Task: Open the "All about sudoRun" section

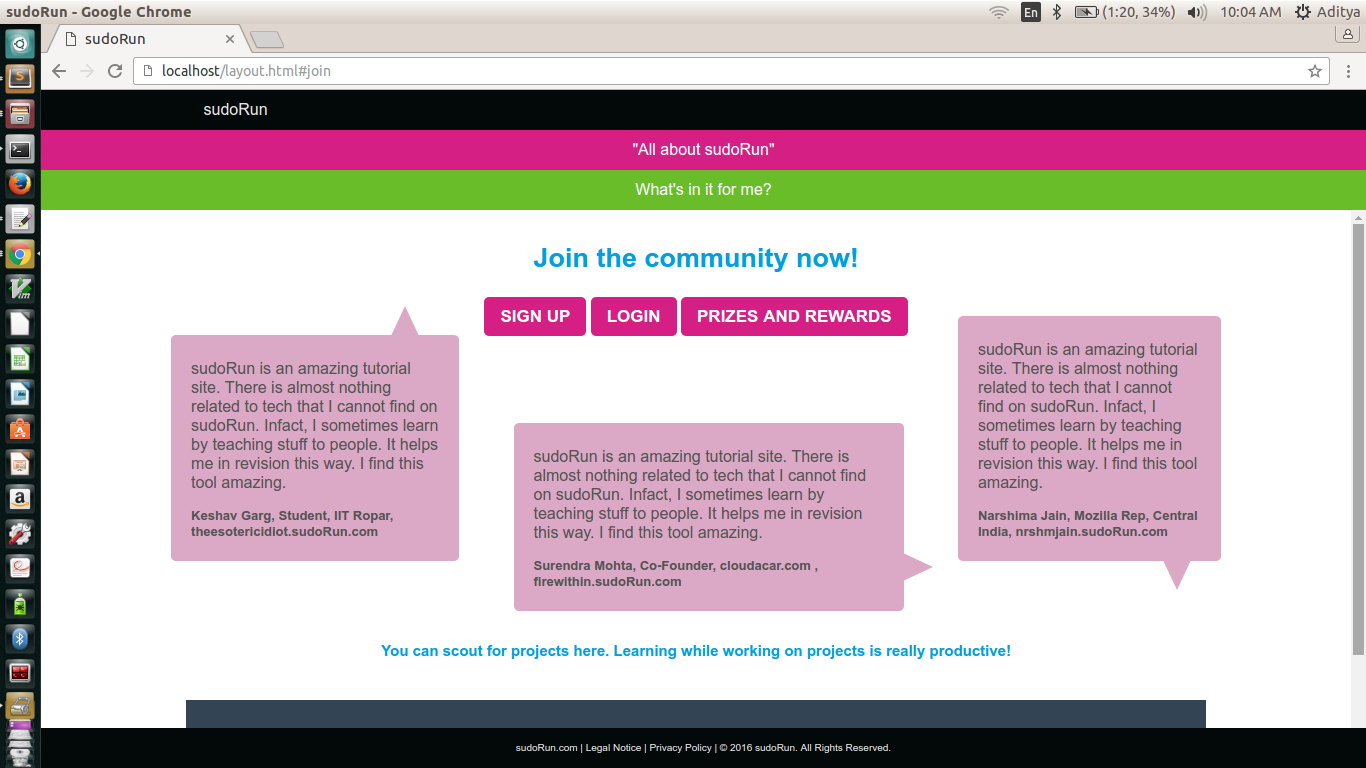Action: click(x=703, y=150)
